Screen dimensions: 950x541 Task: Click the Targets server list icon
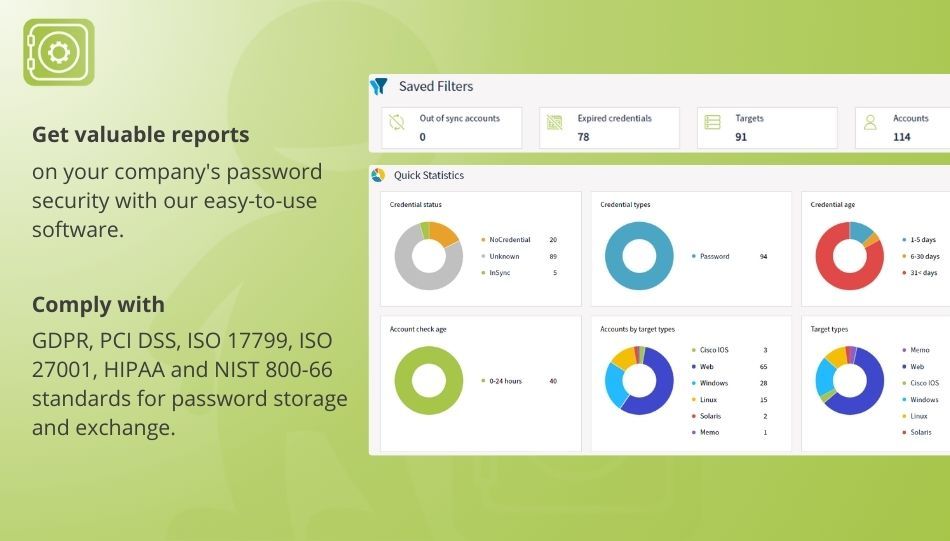pos(712,122)
